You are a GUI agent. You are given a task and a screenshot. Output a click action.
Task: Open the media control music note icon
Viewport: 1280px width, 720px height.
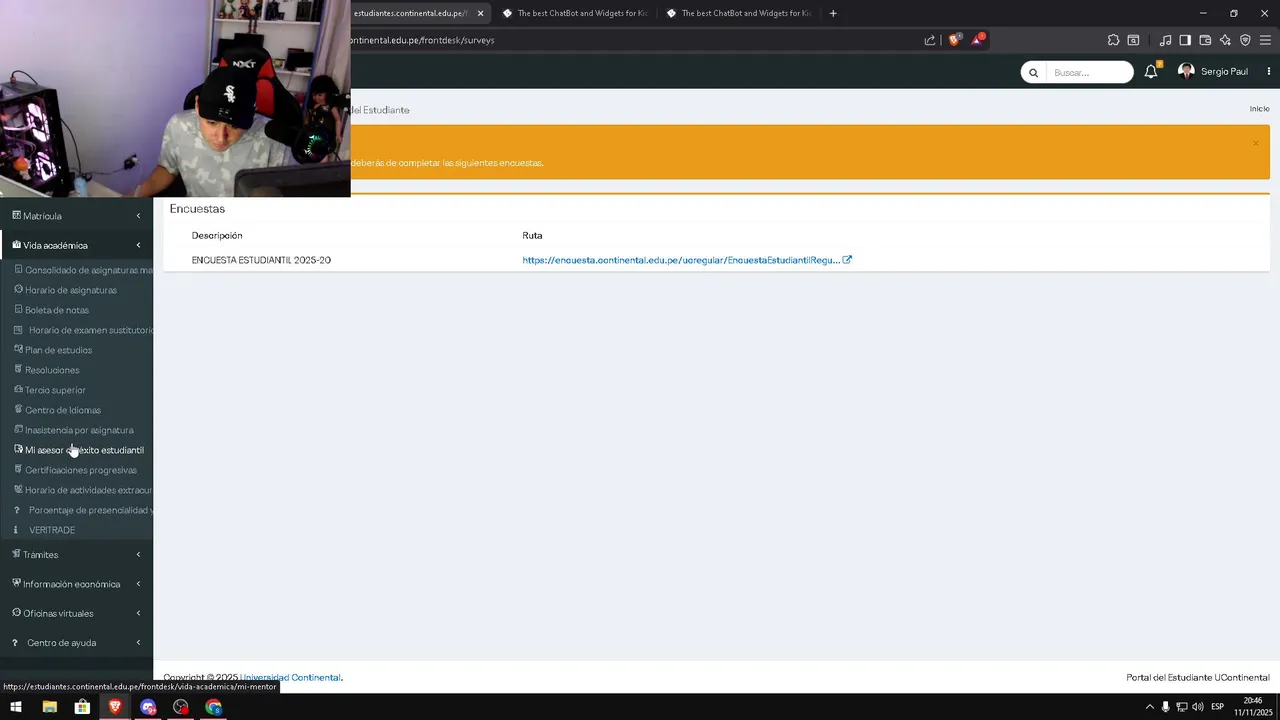(x=1165, y=40)
